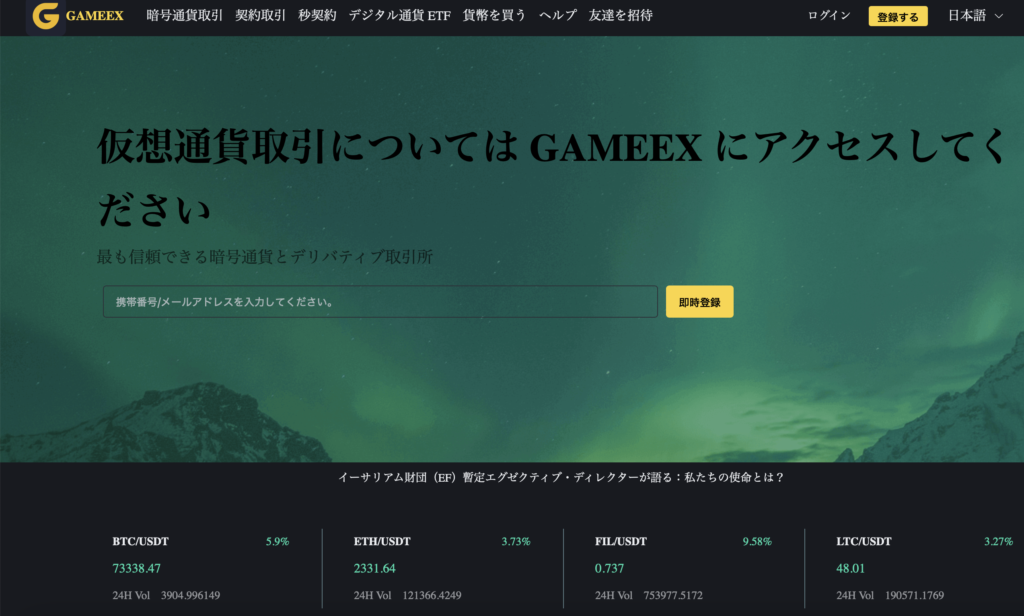Click the GAMEEX G logo icon

(46, 16)
